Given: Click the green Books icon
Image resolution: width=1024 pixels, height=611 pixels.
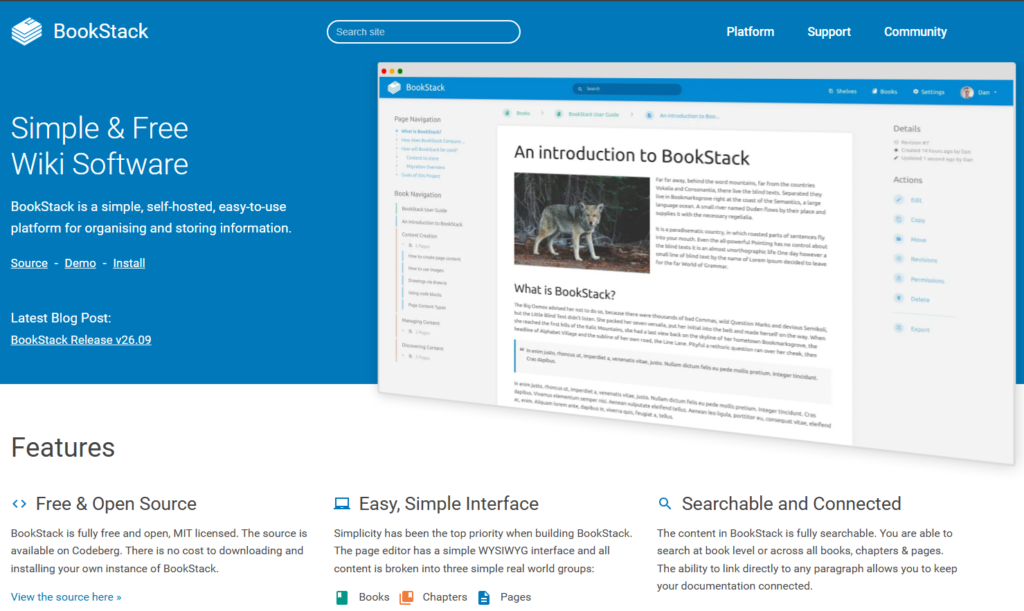Looking at the screenshot, I should (342, 597).
